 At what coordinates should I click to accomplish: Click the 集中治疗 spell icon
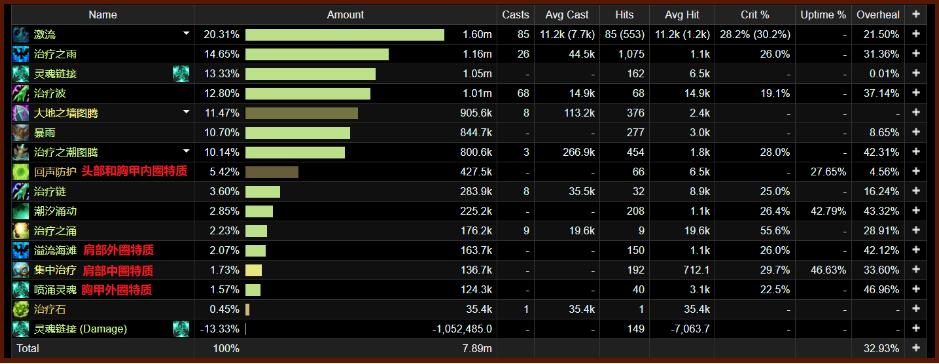(20, 271)
